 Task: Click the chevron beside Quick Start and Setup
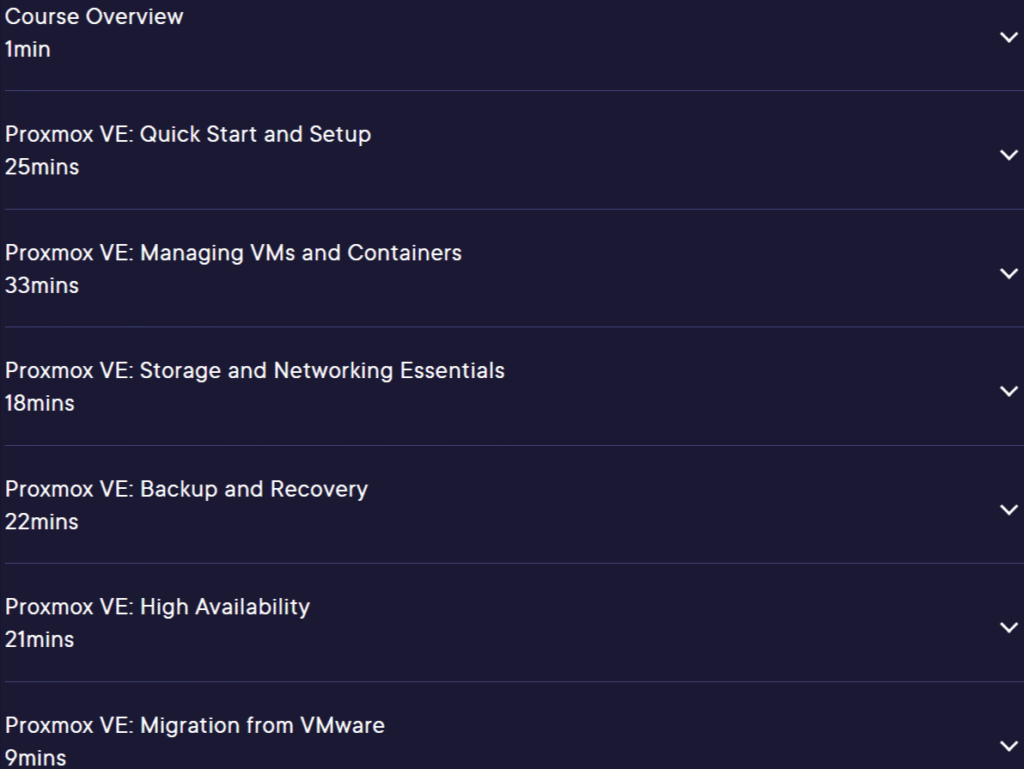coord(1009,155)
